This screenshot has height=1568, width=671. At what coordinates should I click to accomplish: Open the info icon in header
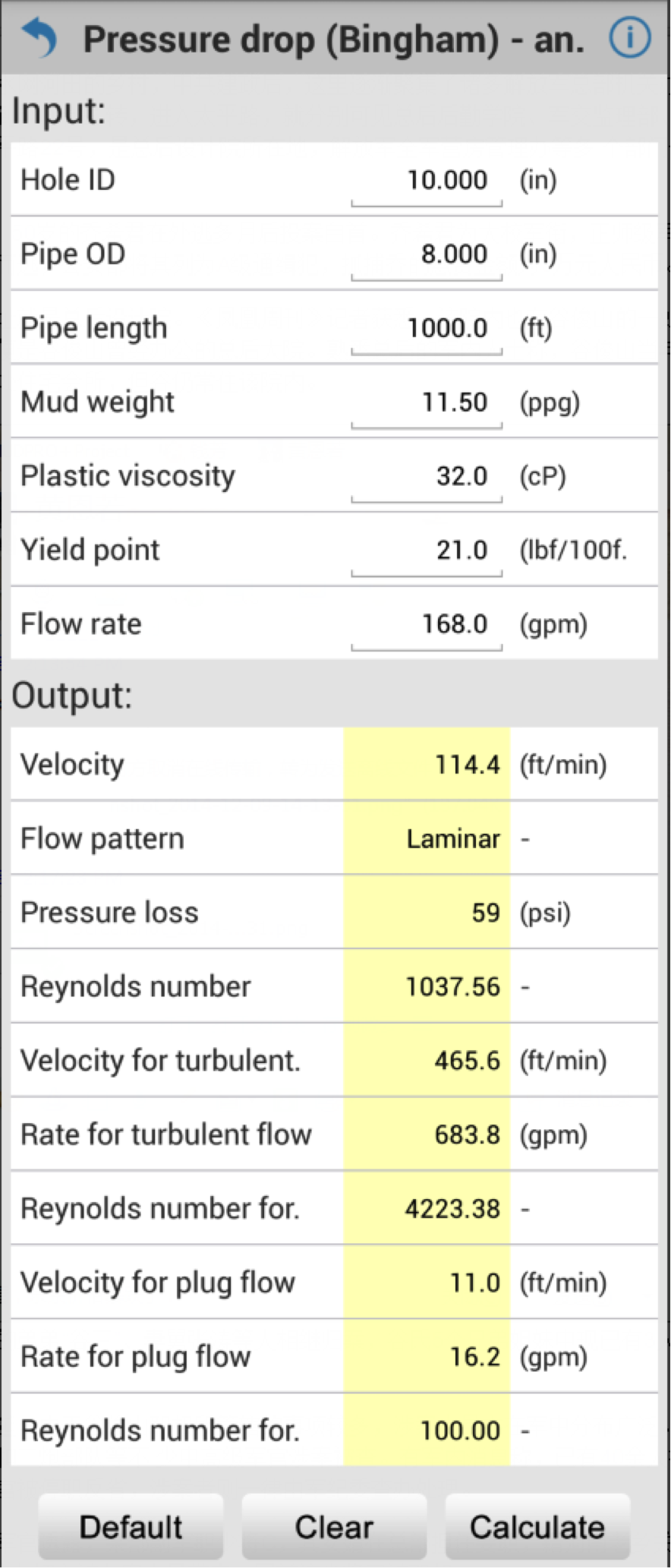coord(630,38)
